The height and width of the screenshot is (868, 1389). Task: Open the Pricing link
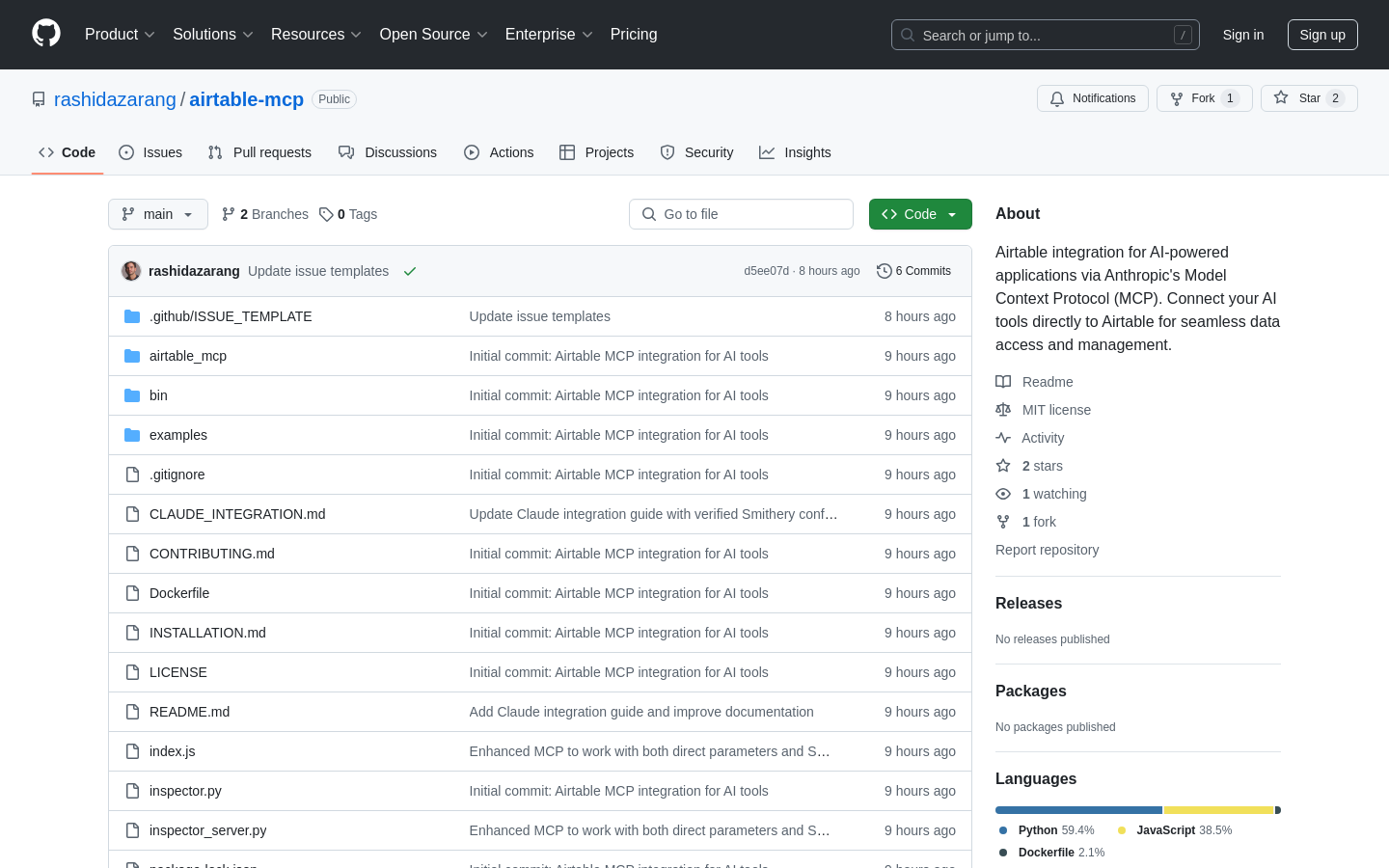click(634, 35)
